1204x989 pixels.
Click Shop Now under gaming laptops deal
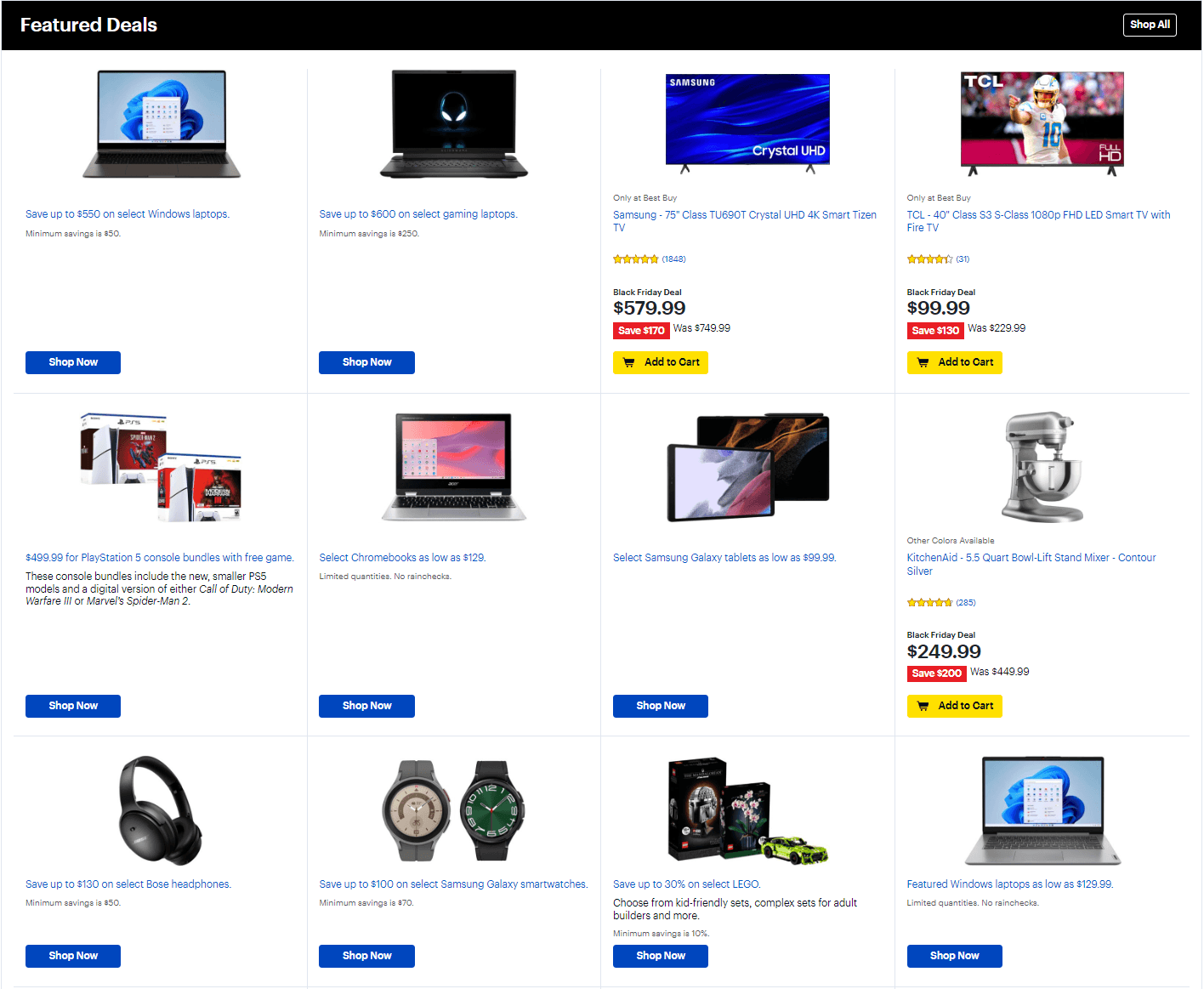point(366,362)
